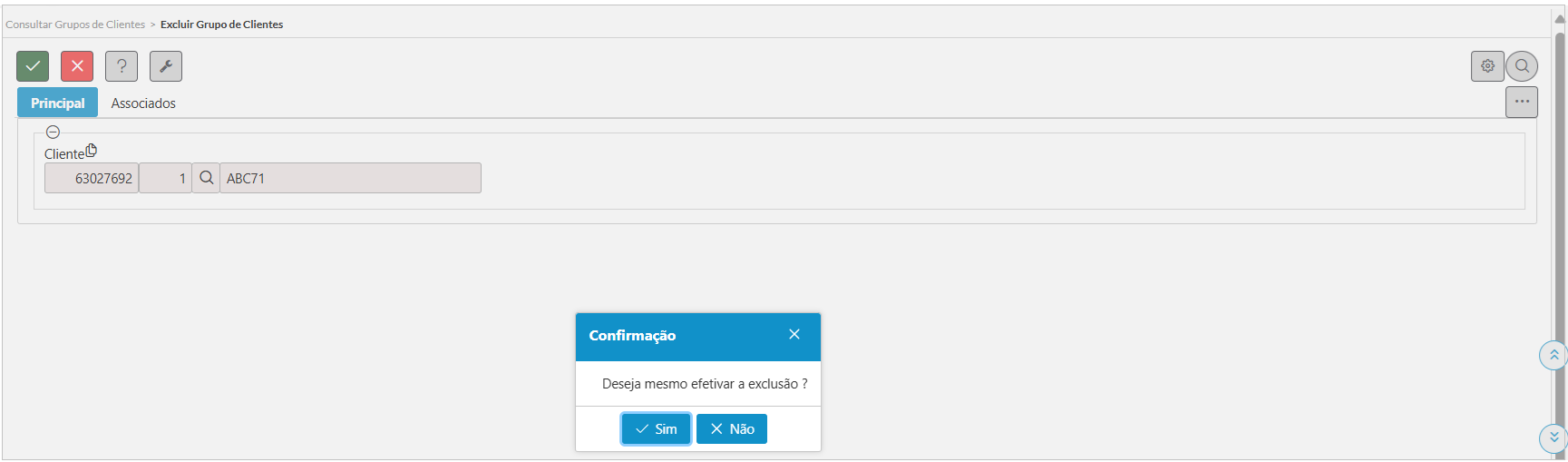Click the green confirm checkmark icon

(x=33, y=66)
